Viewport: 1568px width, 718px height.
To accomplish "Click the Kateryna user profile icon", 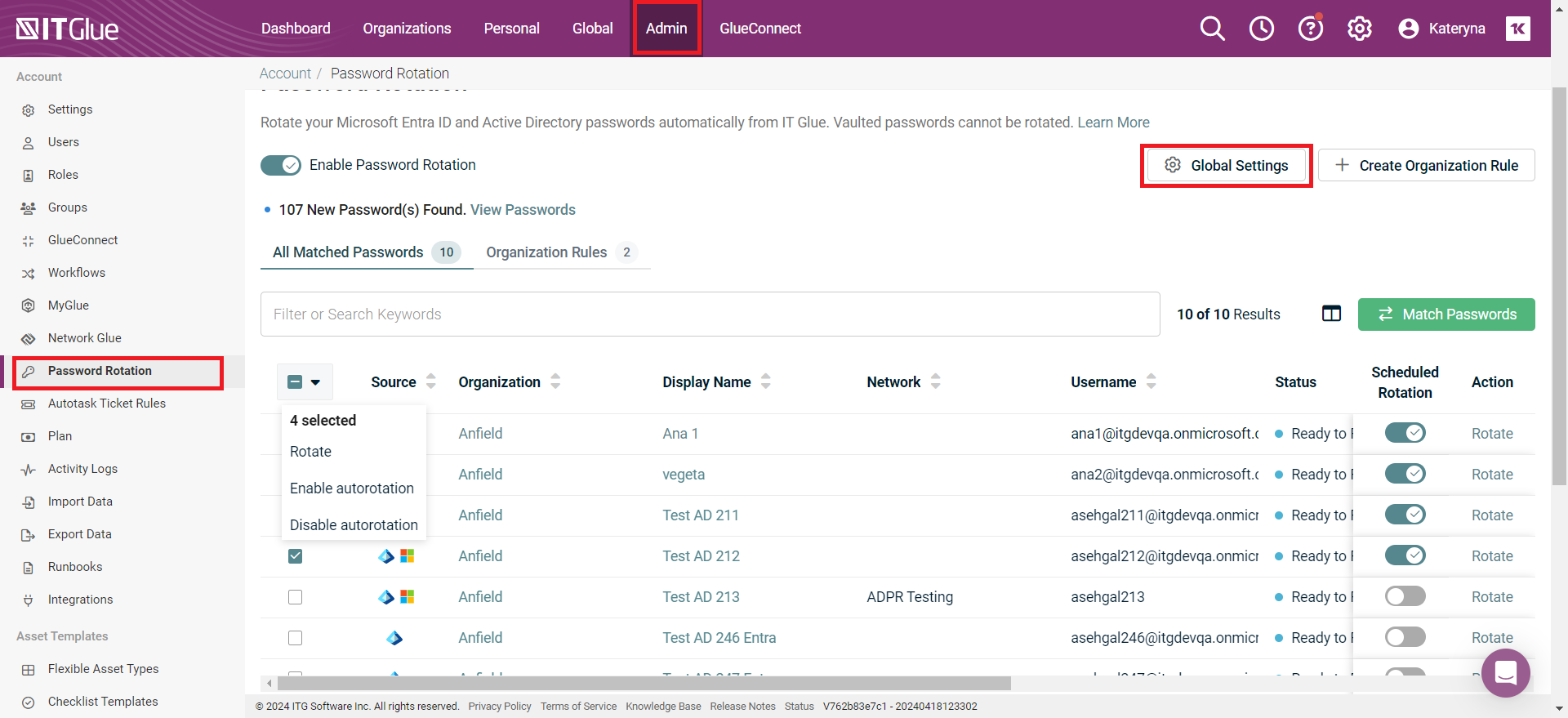I will (x=1408, y=29).
